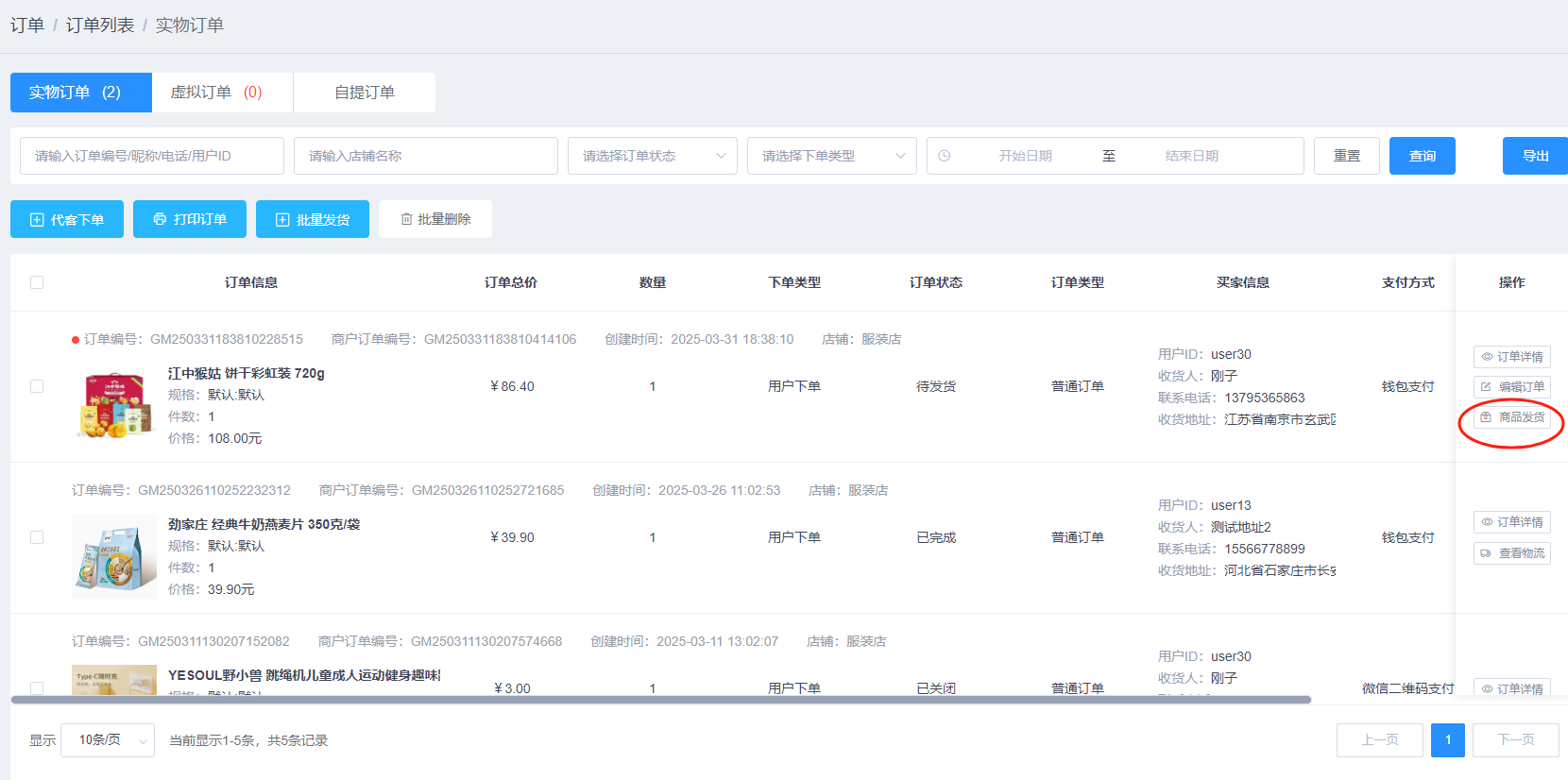Click the 代客下单 plus icon button
Image resolution: width=1568 pixels, height=780 pixels.
[67, 219]
